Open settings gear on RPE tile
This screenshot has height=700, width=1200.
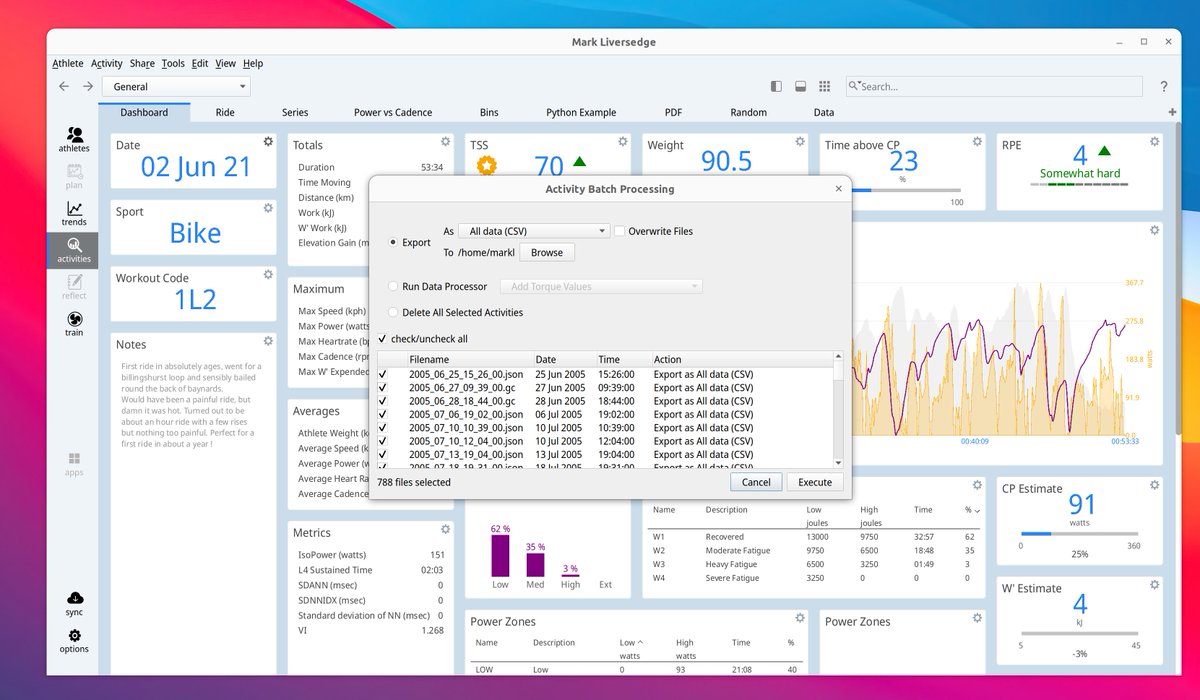tap(1155, 142)
